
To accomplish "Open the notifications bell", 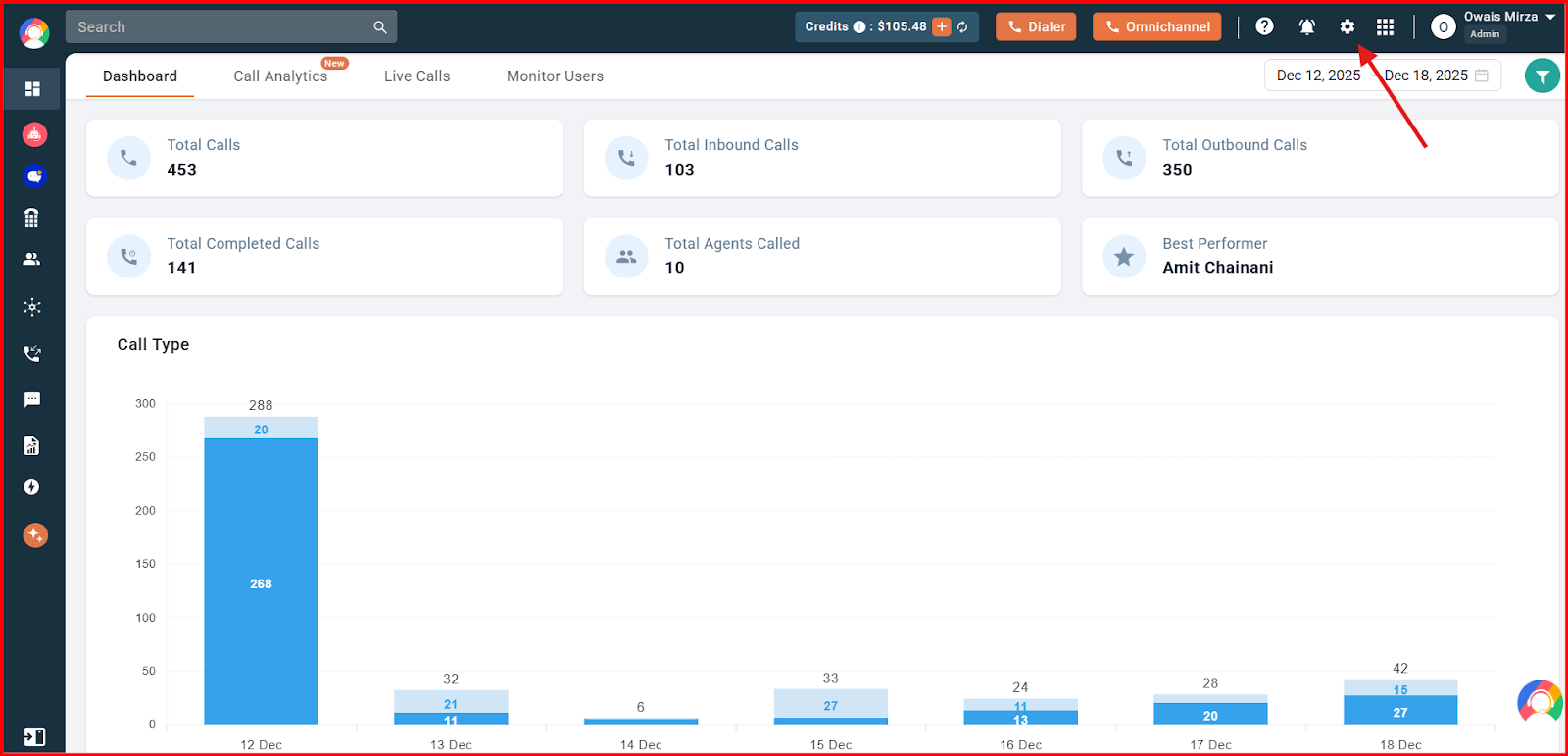I will tap(1307, 26).
